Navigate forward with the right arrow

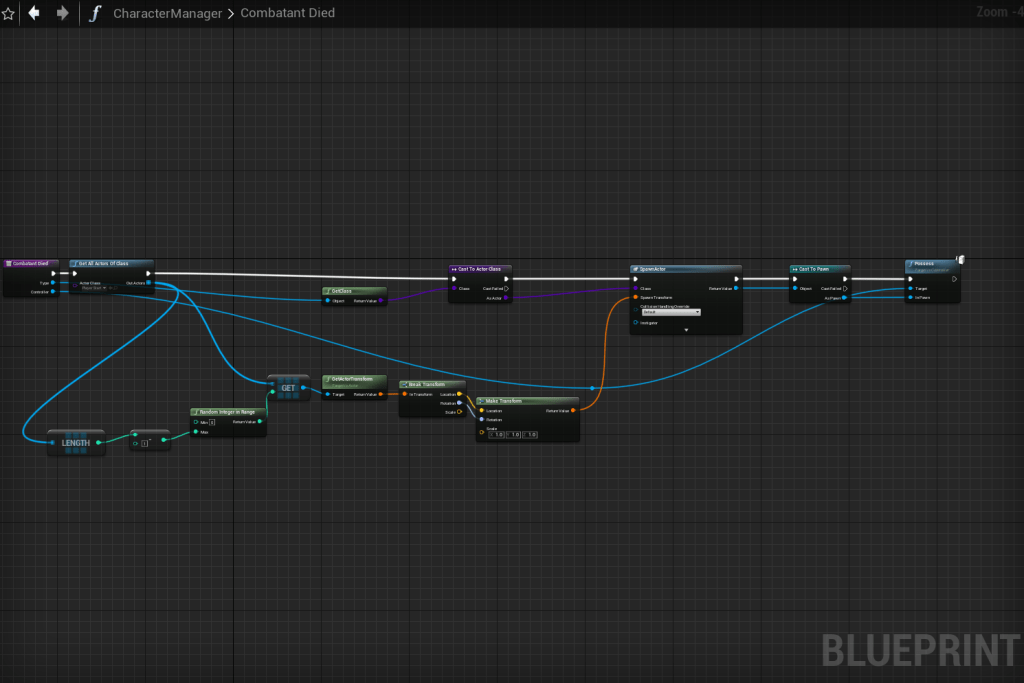point(62,13)
